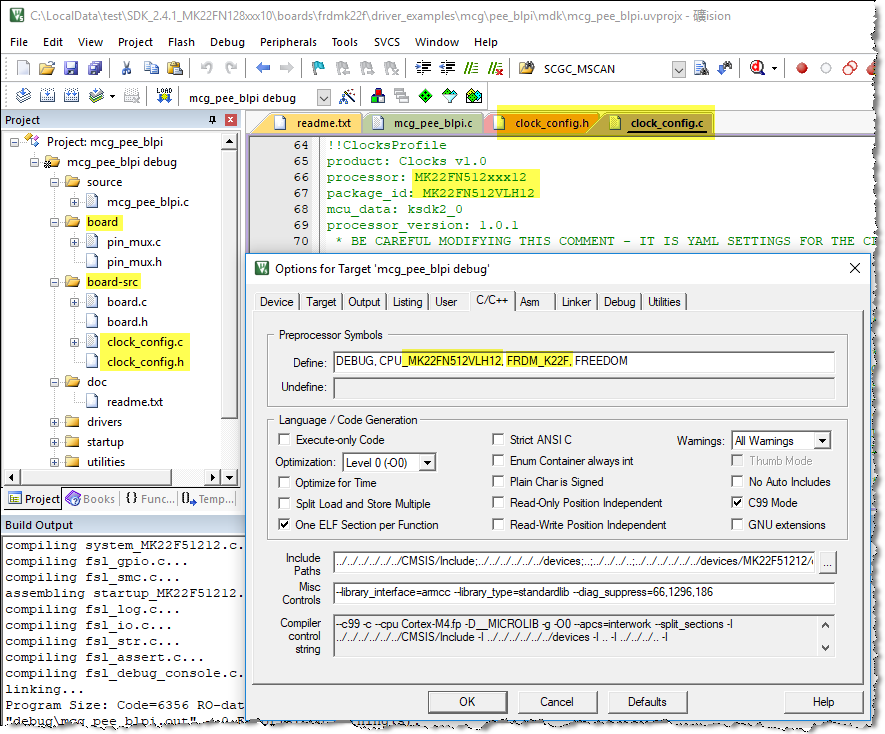Click the Download (LOAD) to flash icon
Screen dimensions: 885x734
pos(165,97)
